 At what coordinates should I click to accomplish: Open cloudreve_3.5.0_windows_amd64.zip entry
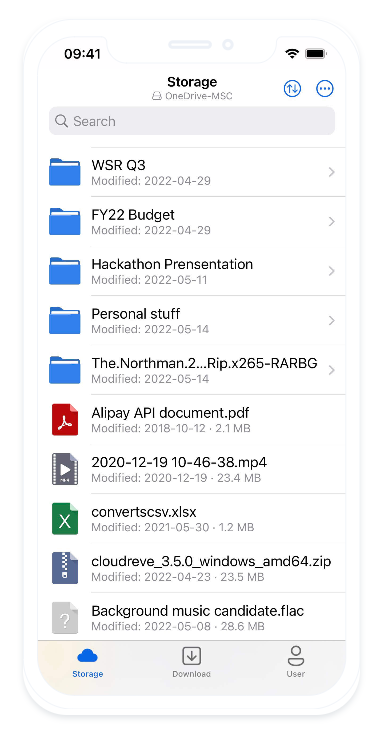click(x=197, y=568)
